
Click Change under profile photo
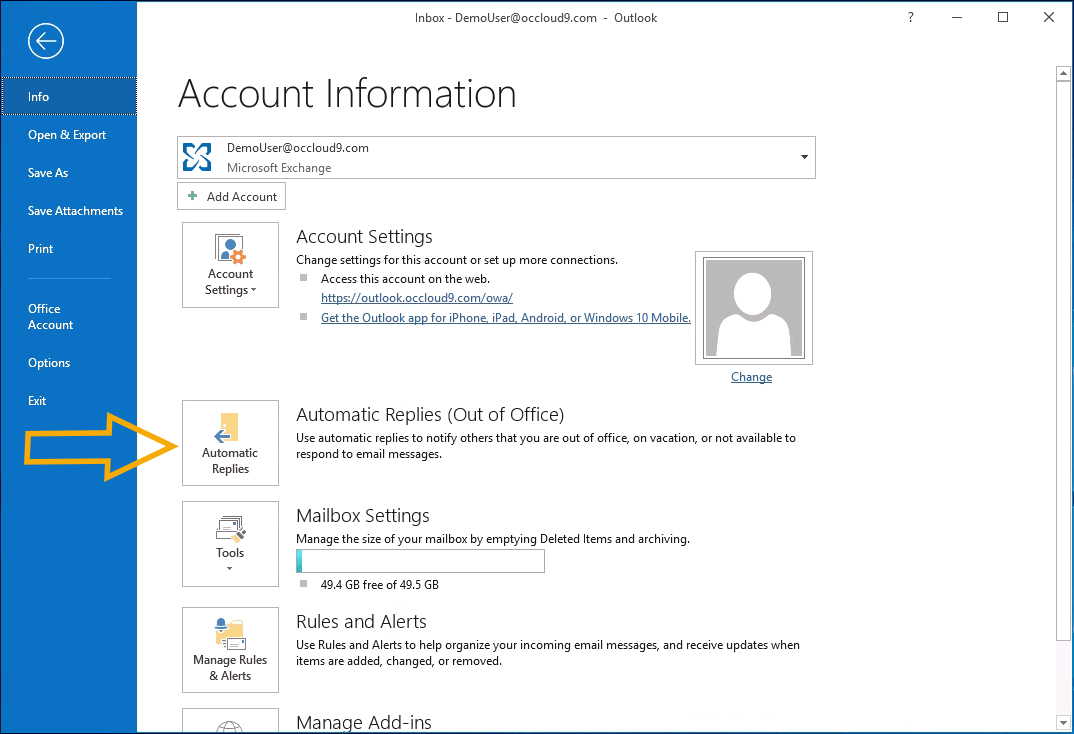(x=751, y=377)
